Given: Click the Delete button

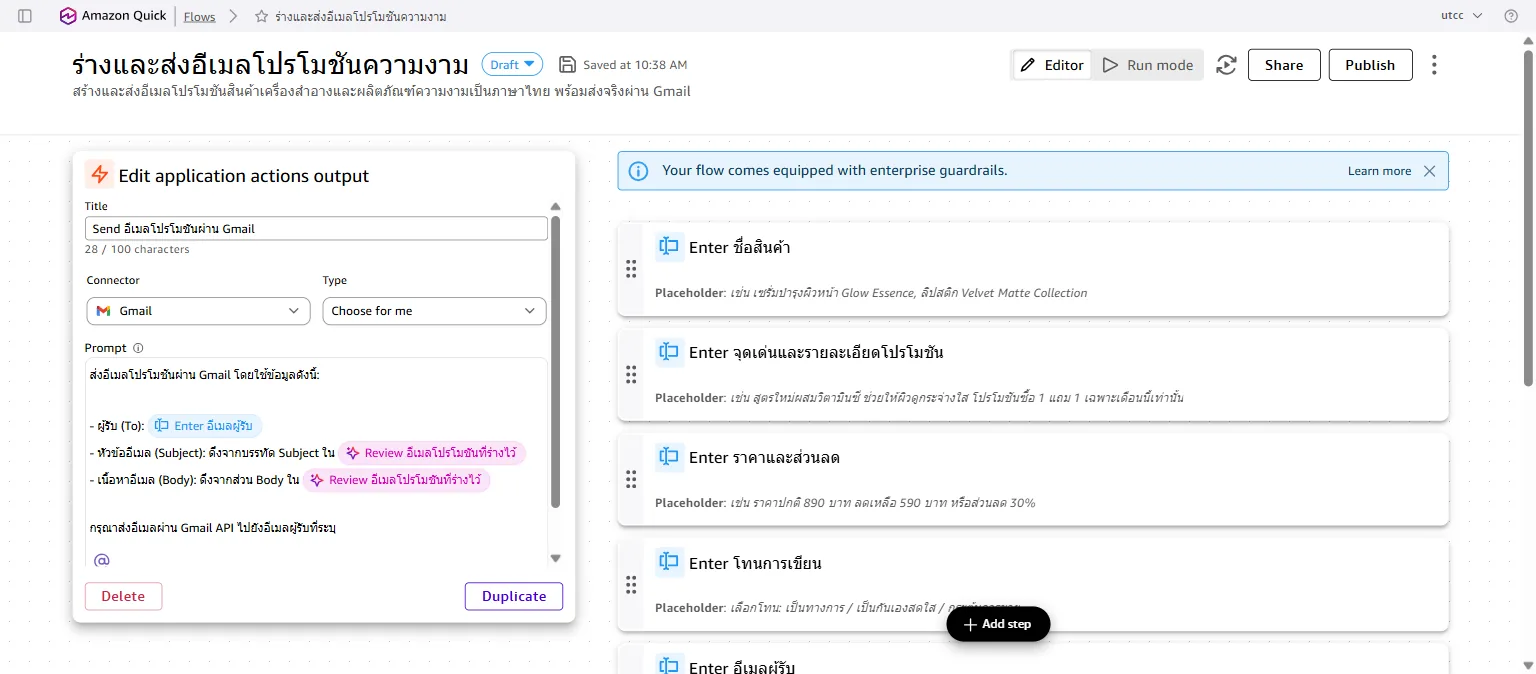Looking at the screenshot, I should click(123, 596).
